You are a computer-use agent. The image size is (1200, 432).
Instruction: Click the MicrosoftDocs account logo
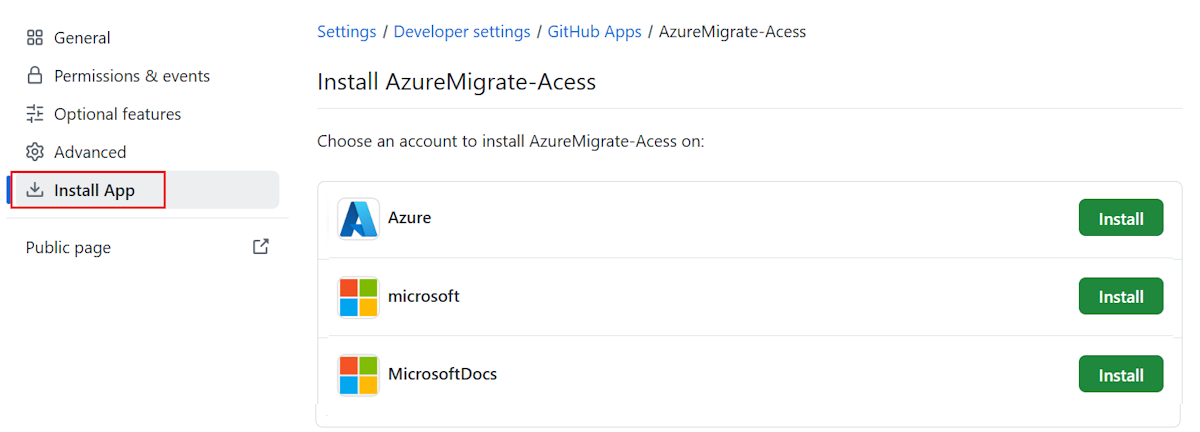[358, 375]
